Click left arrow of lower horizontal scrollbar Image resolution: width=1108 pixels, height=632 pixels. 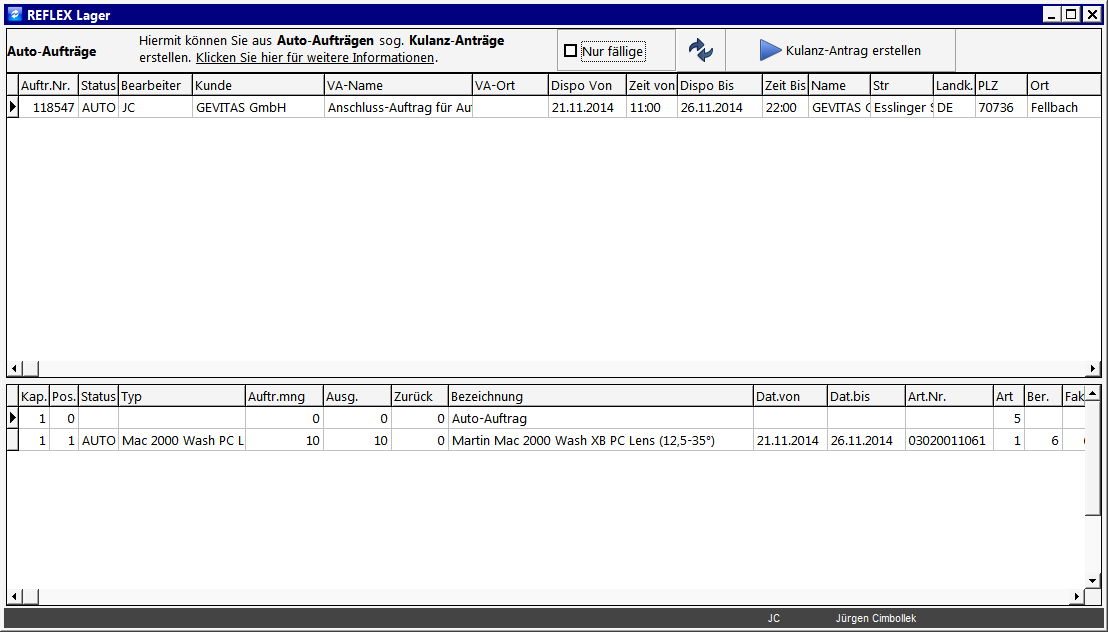point(14,597)
